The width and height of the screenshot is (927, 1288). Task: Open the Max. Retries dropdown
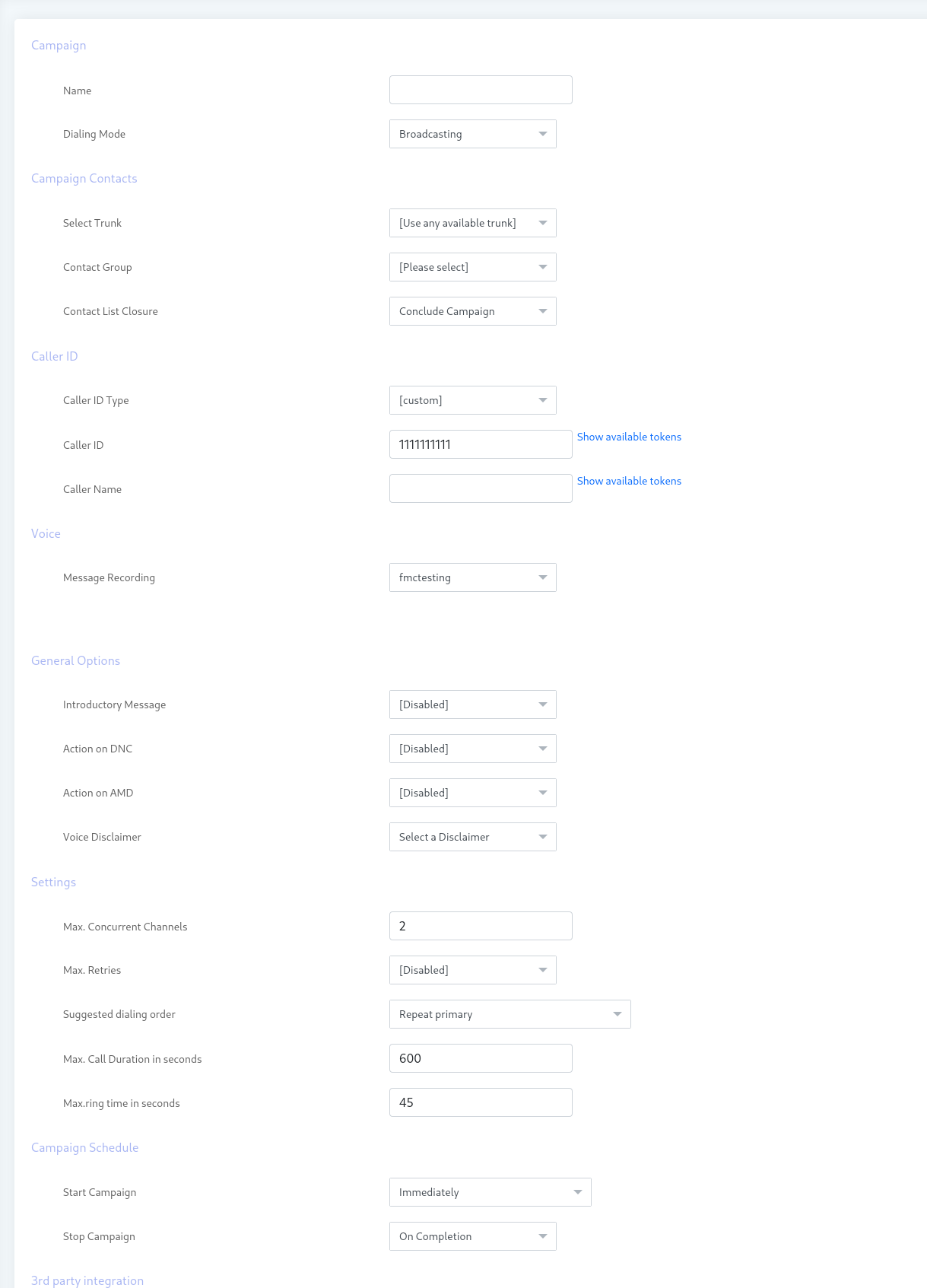(473, 970)
